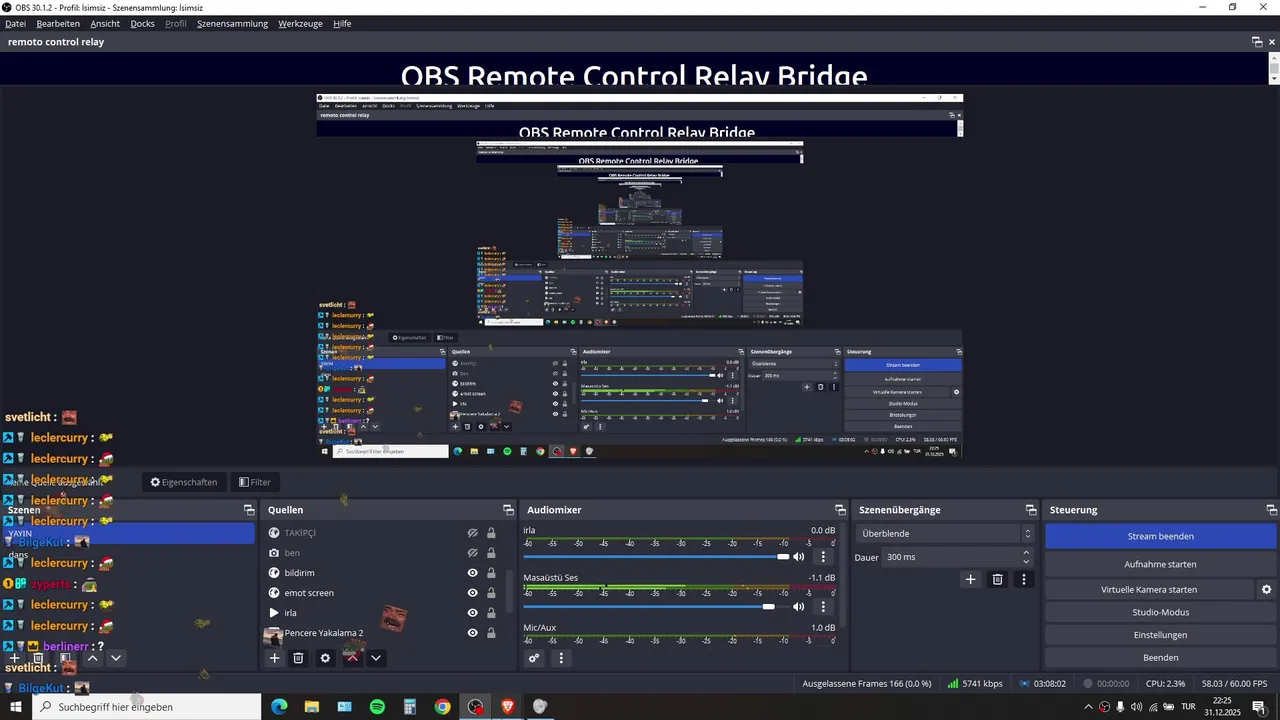
Task: Move selected source down in Quellen
Action: (376, 658)
